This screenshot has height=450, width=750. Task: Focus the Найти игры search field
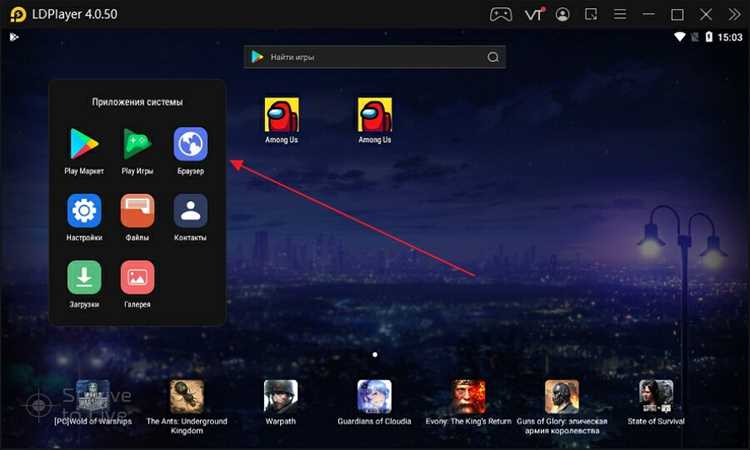(375, 57)
